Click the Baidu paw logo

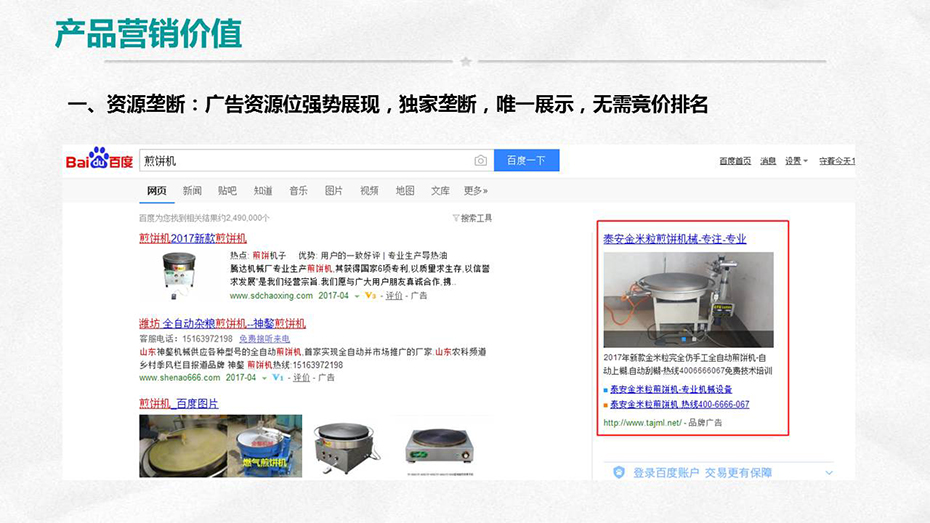98,159
